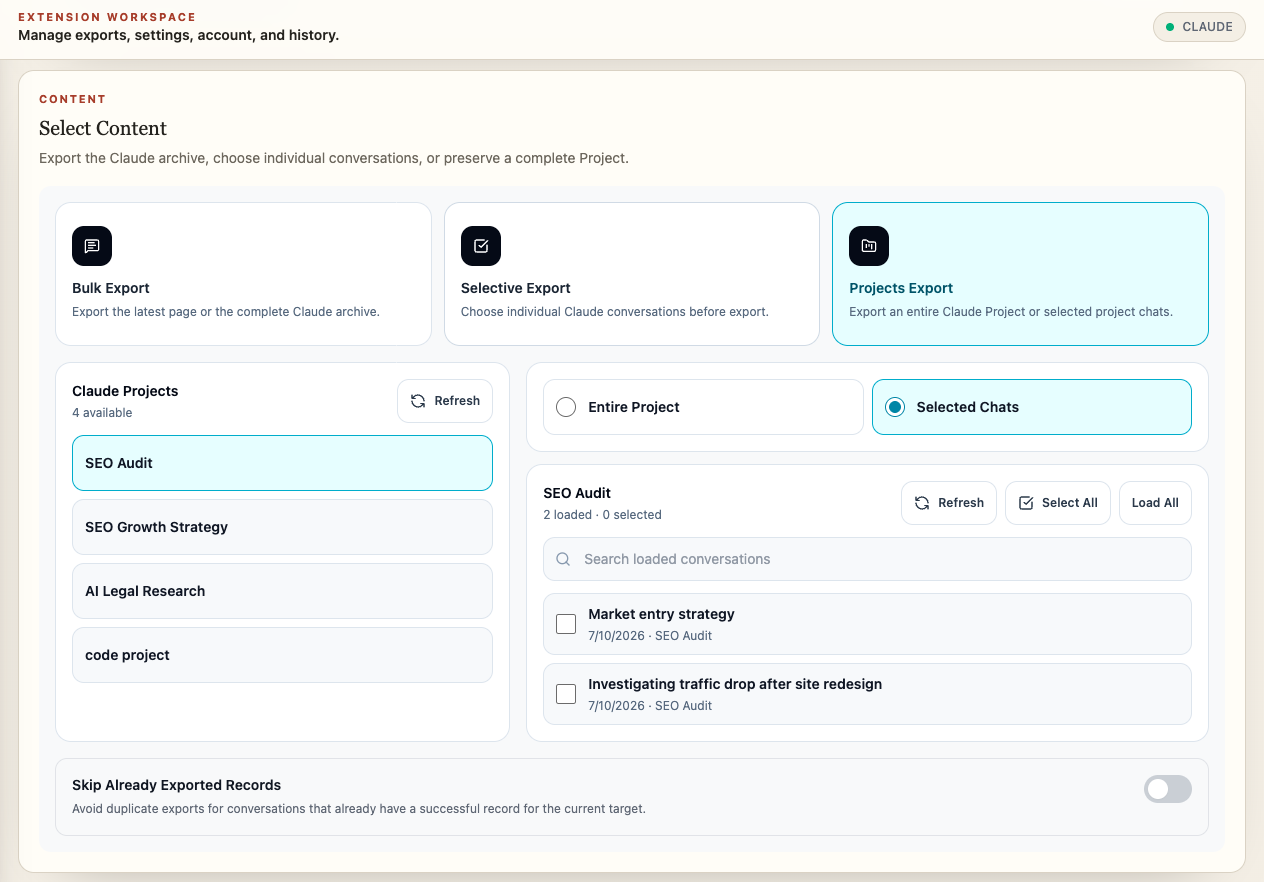Select the AI Legal Research project

[282, 591]
